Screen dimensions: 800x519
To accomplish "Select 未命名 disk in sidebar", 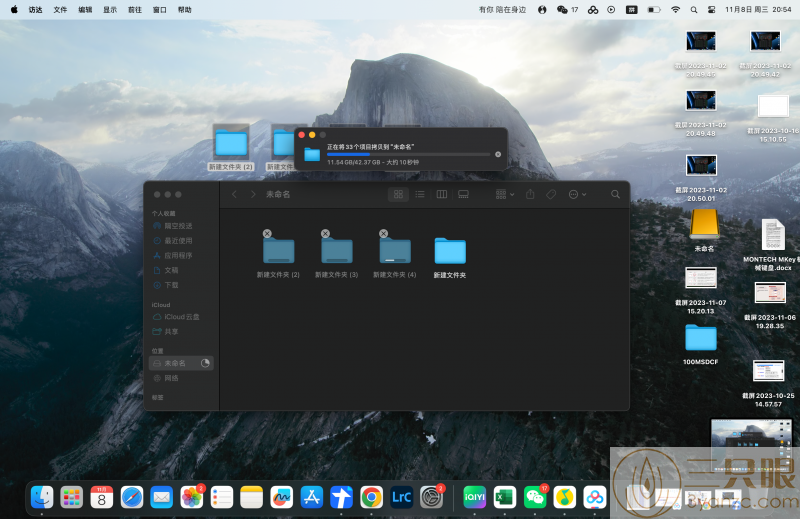I will click(x=181, y=363).
